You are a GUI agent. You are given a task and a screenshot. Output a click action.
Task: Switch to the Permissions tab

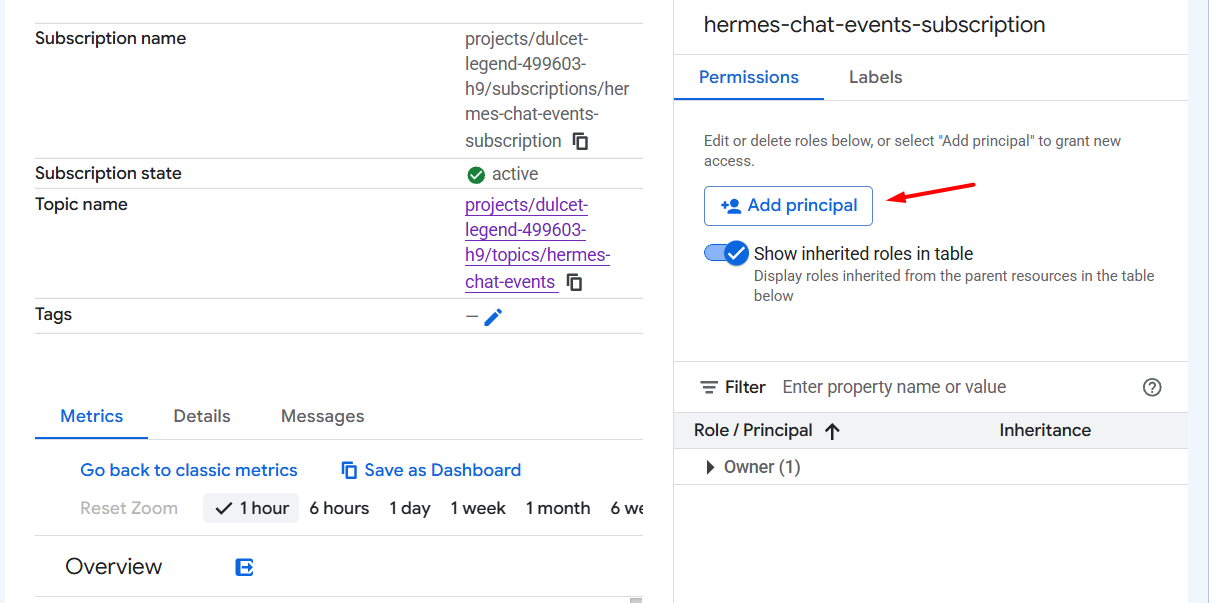[749, 77]
